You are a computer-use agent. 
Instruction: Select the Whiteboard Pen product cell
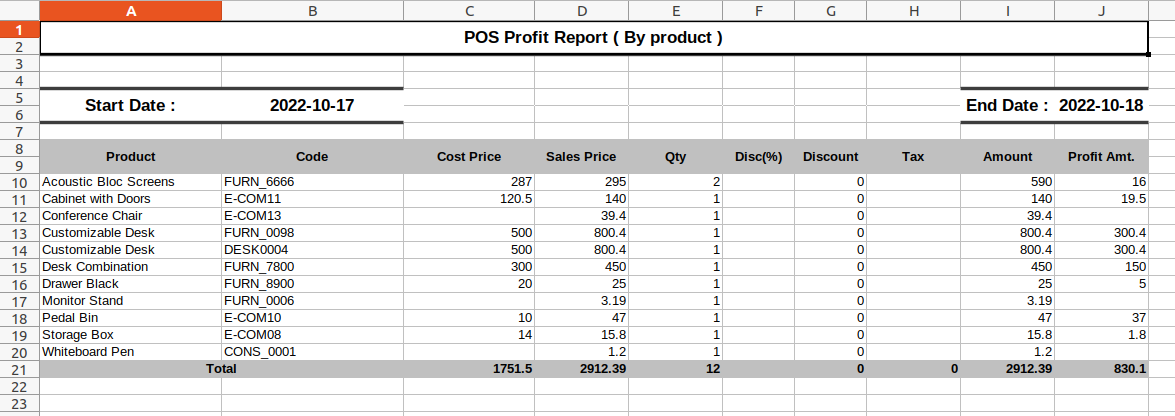(130, 352)
